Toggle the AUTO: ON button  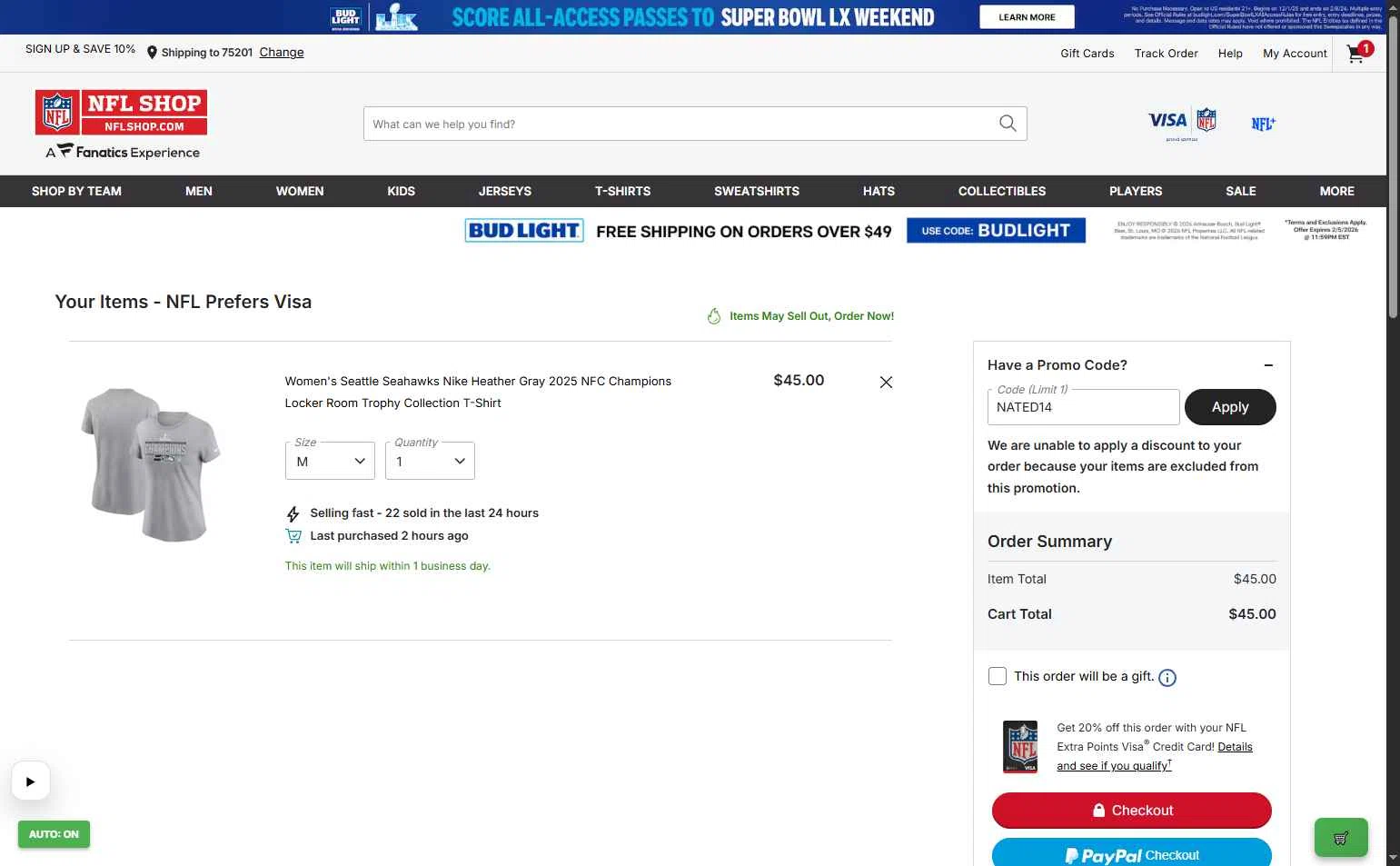[x=54, y=834]
